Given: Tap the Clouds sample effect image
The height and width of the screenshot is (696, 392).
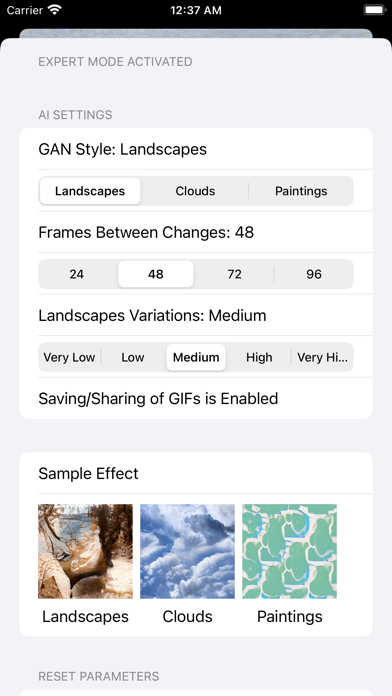Looking at the screenshot, I should (187, 551).
